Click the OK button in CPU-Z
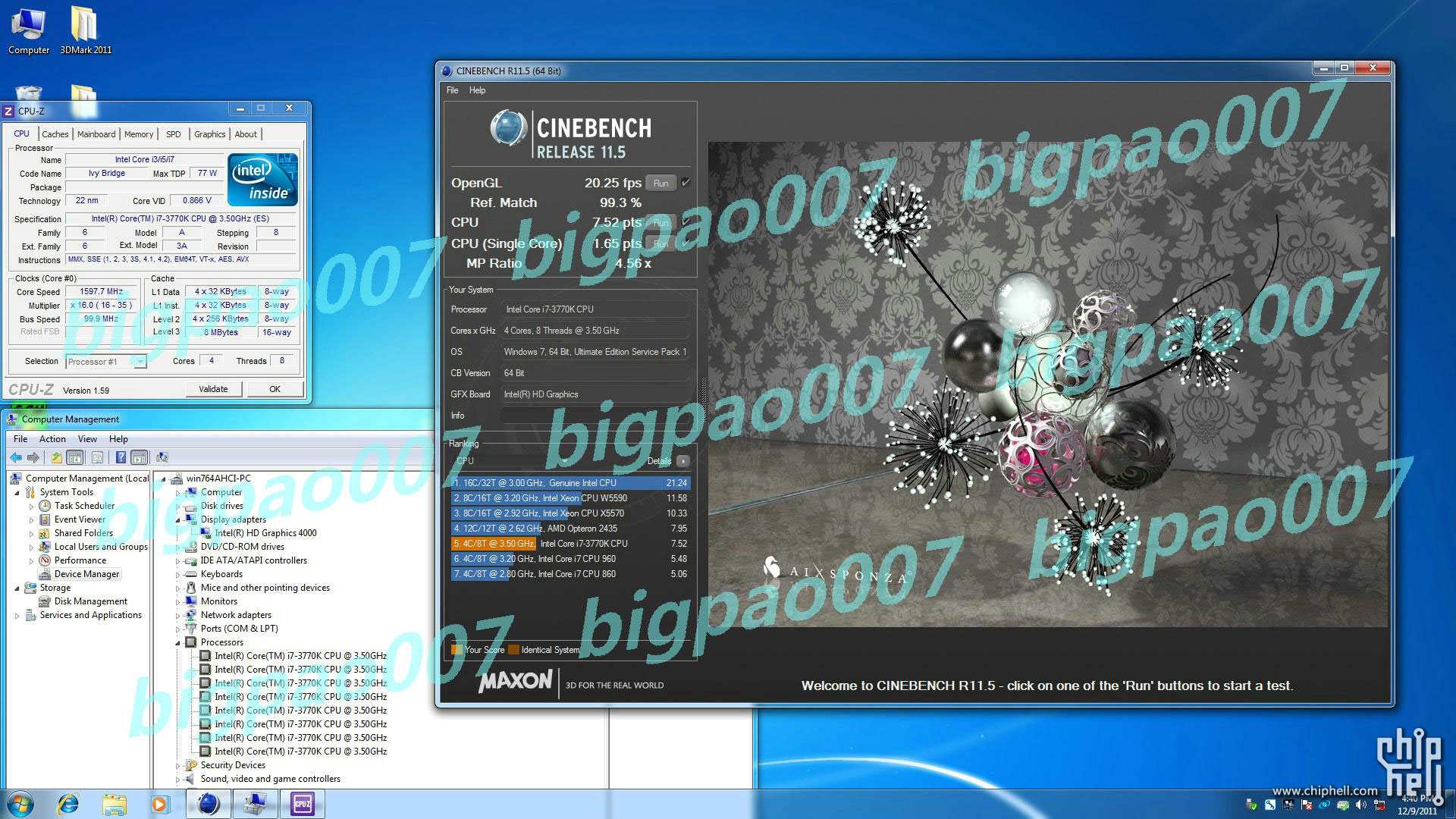The height and width of the screenshot is (819, 1456). (275, 389)
